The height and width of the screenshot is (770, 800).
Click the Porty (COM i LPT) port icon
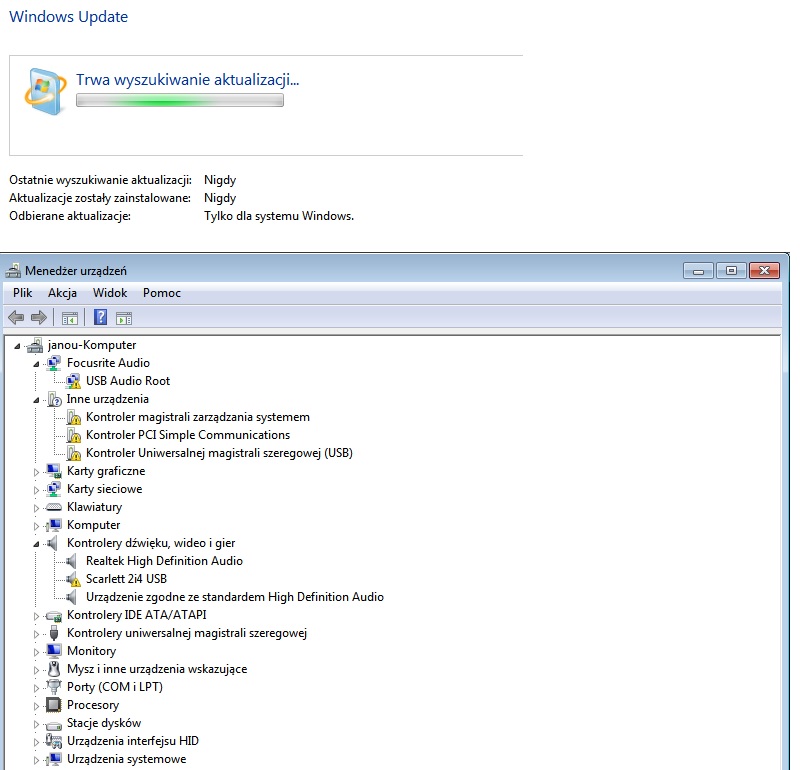54,687
